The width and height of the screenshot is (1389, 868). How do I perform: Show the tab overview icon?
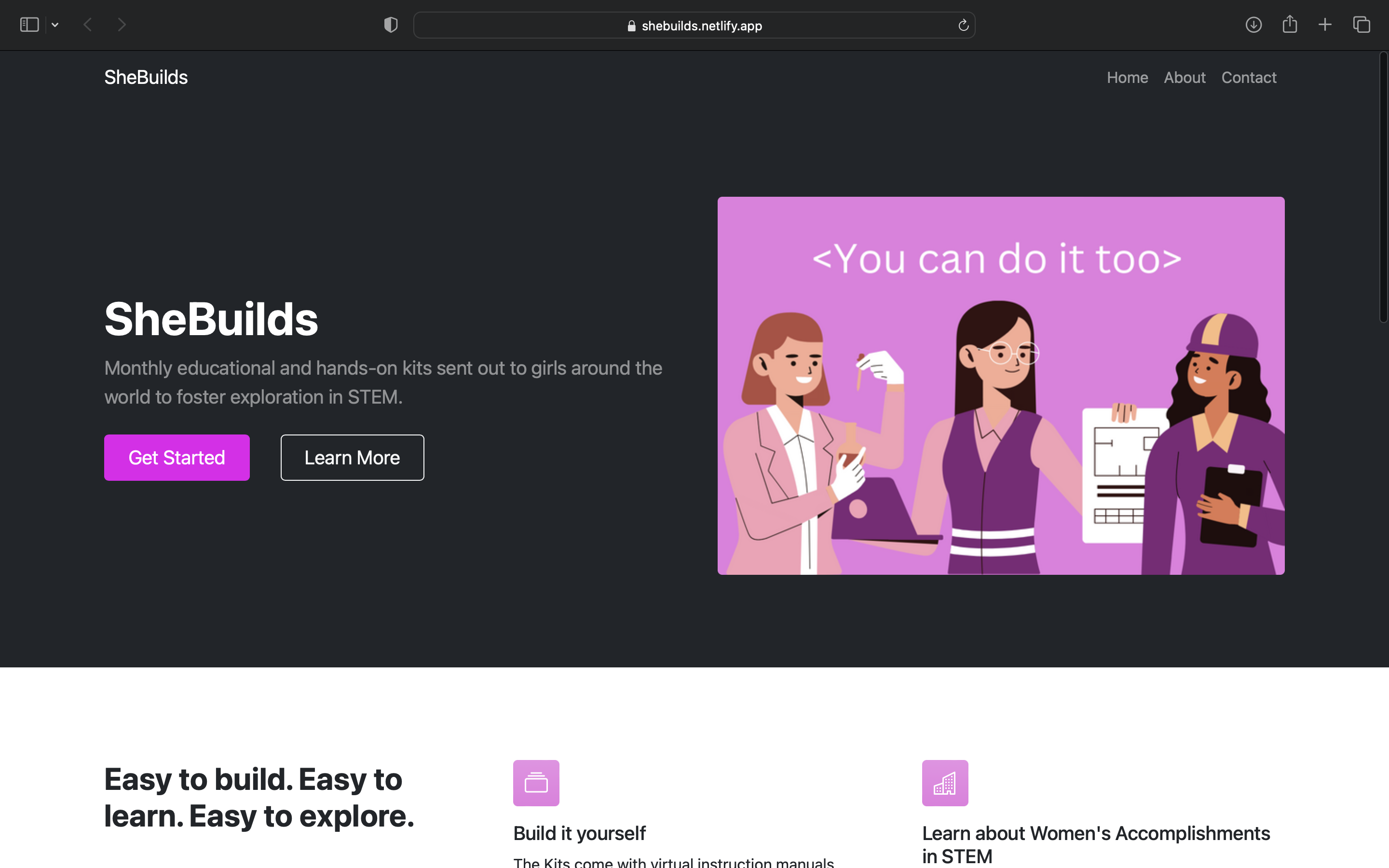[1362, 25]
